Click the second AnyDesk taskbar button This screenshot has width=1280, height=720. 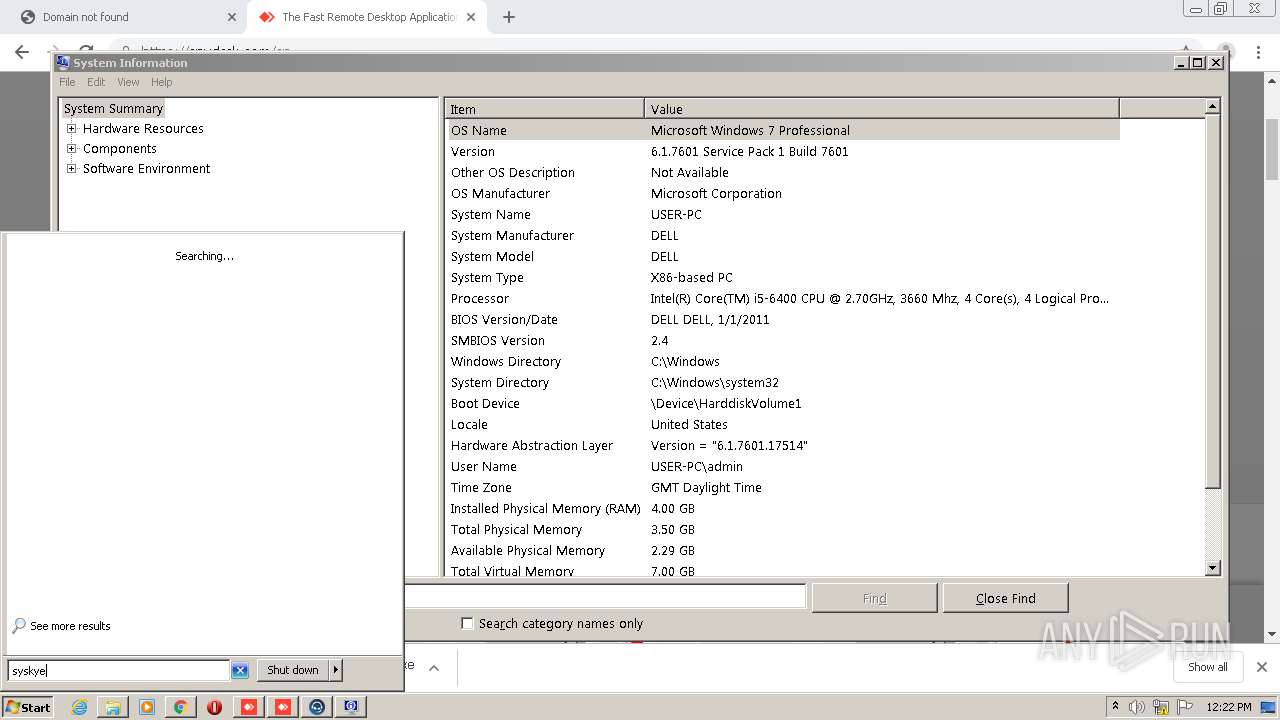(283, 707)
